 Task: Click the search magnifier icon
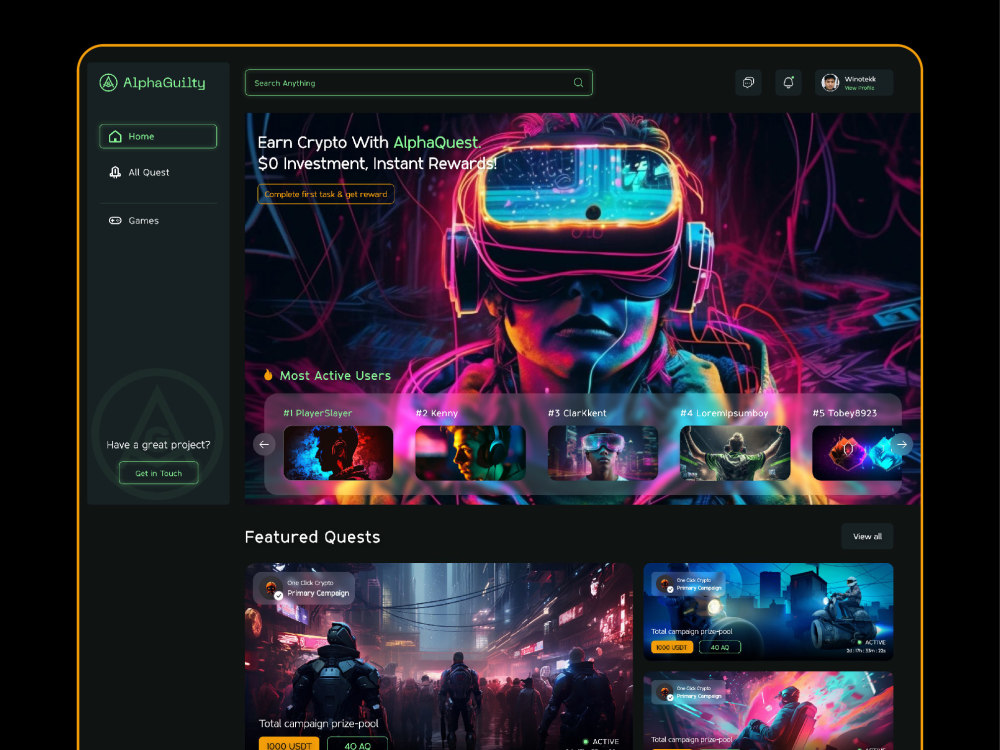(578, 82)
